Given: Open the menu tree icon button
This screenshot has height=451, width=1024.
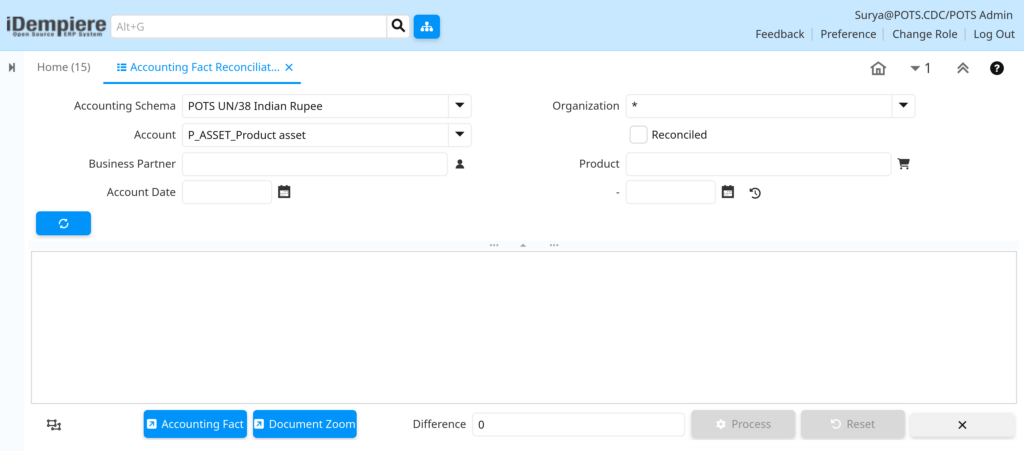Looking at the screenshot, I should pos(426,27).
